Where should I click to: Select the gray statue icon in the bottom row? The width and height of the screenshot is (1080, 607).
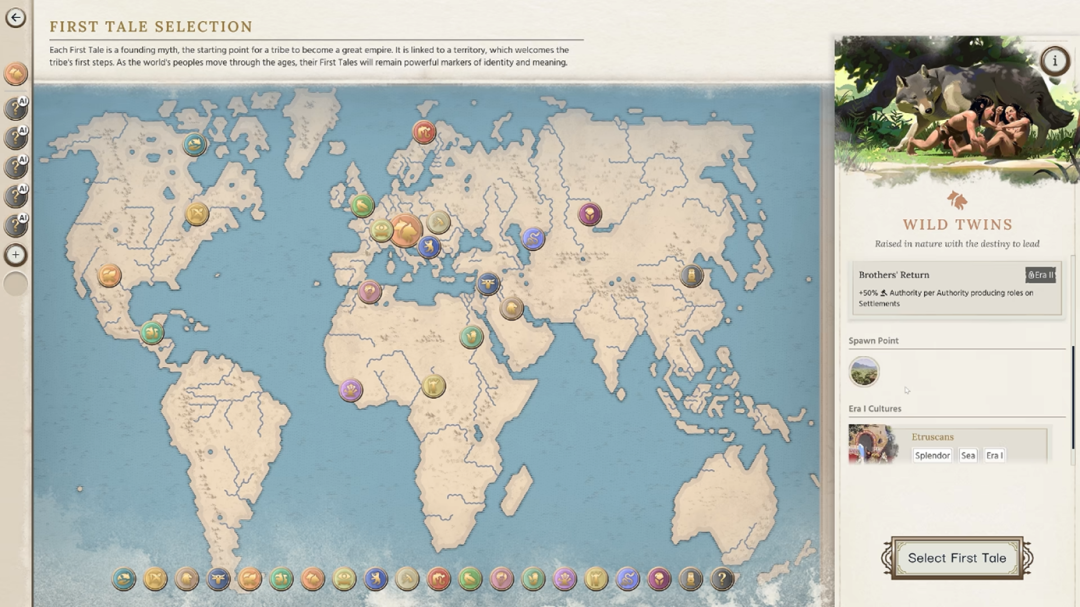click(x=690, y=579)
